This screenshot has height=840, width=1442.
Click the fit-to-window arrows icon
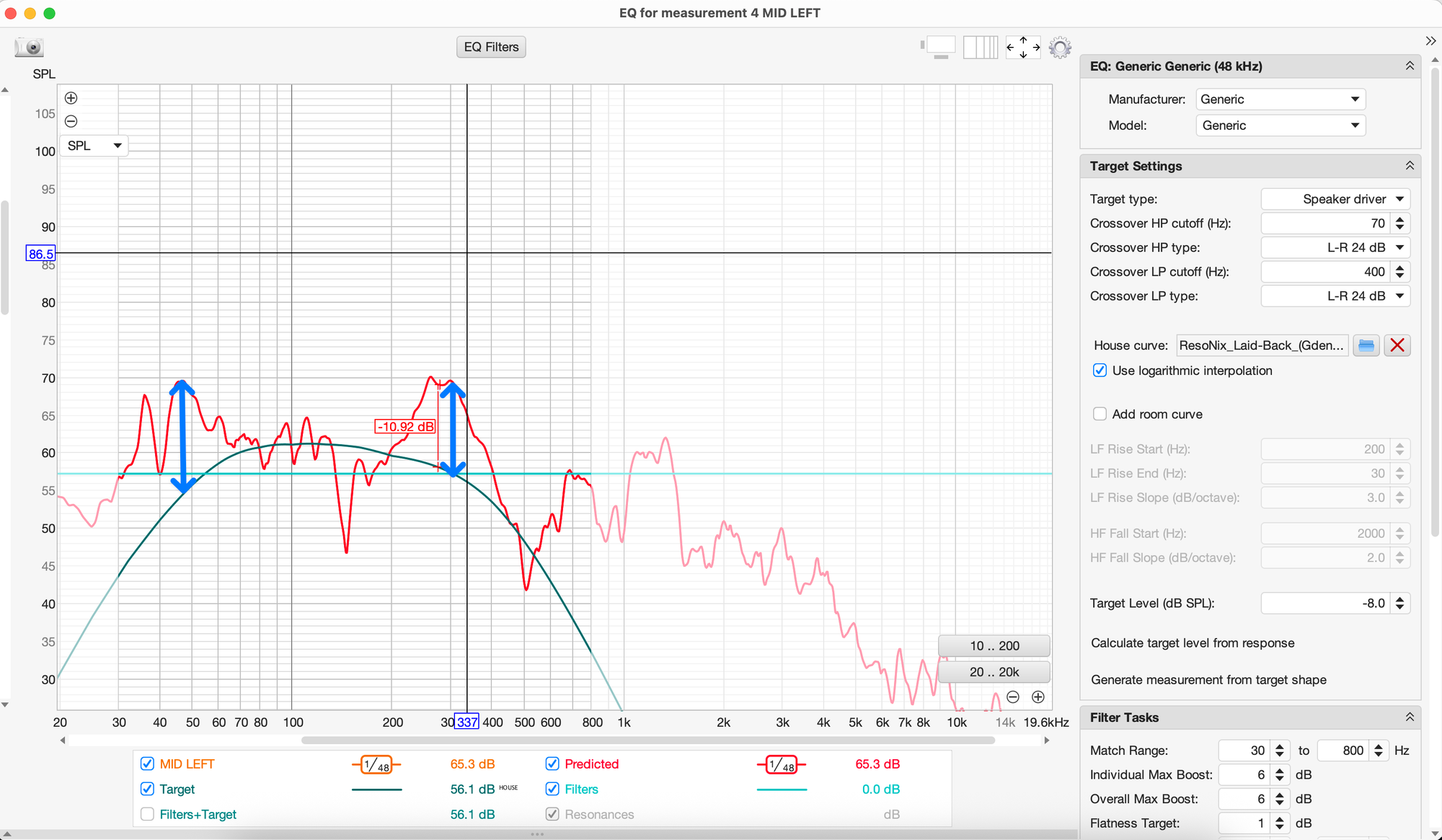click(x=1022, y=48)
